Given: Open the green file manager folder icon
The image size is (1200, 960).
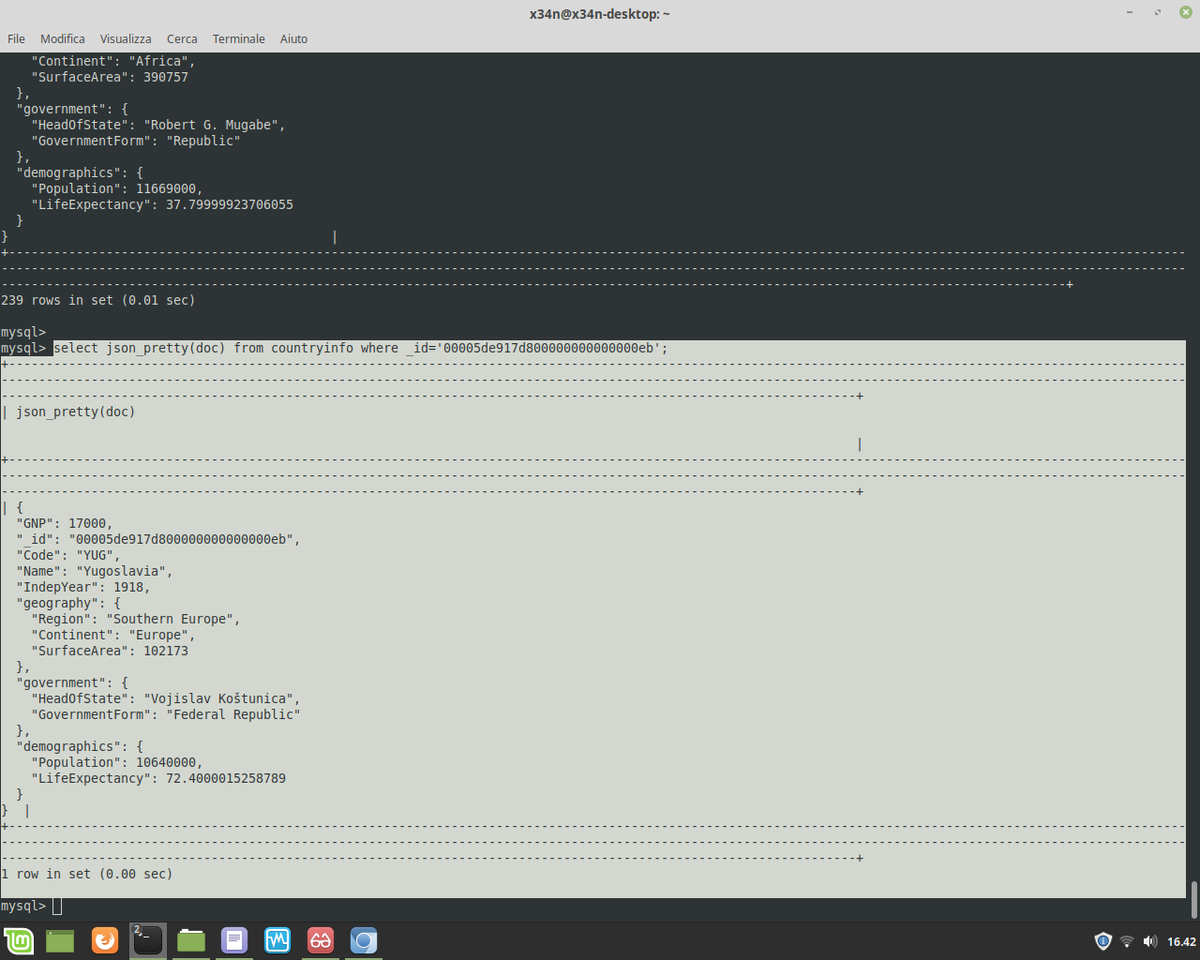Looking at the screenshot, I should pos(191,940).
